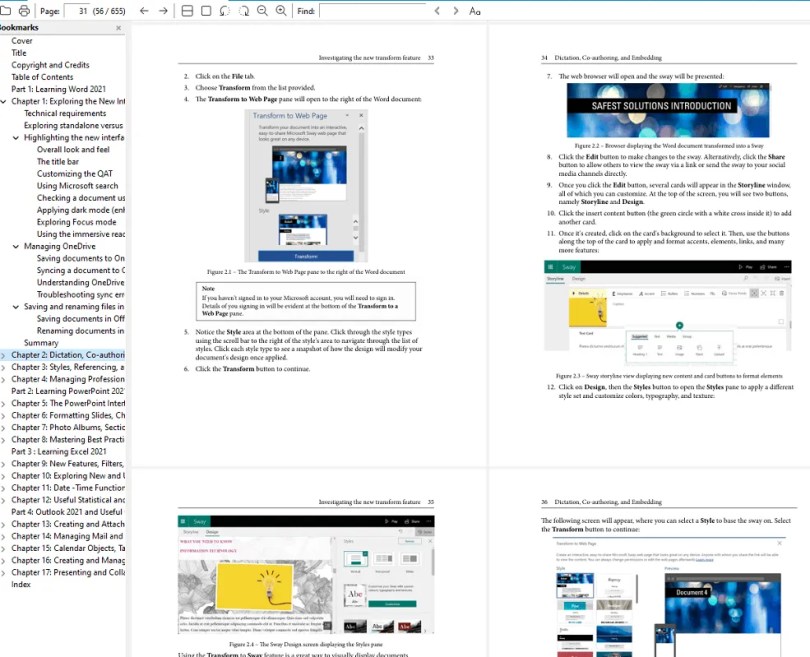Open the Cover bookmark

(22, 41)
